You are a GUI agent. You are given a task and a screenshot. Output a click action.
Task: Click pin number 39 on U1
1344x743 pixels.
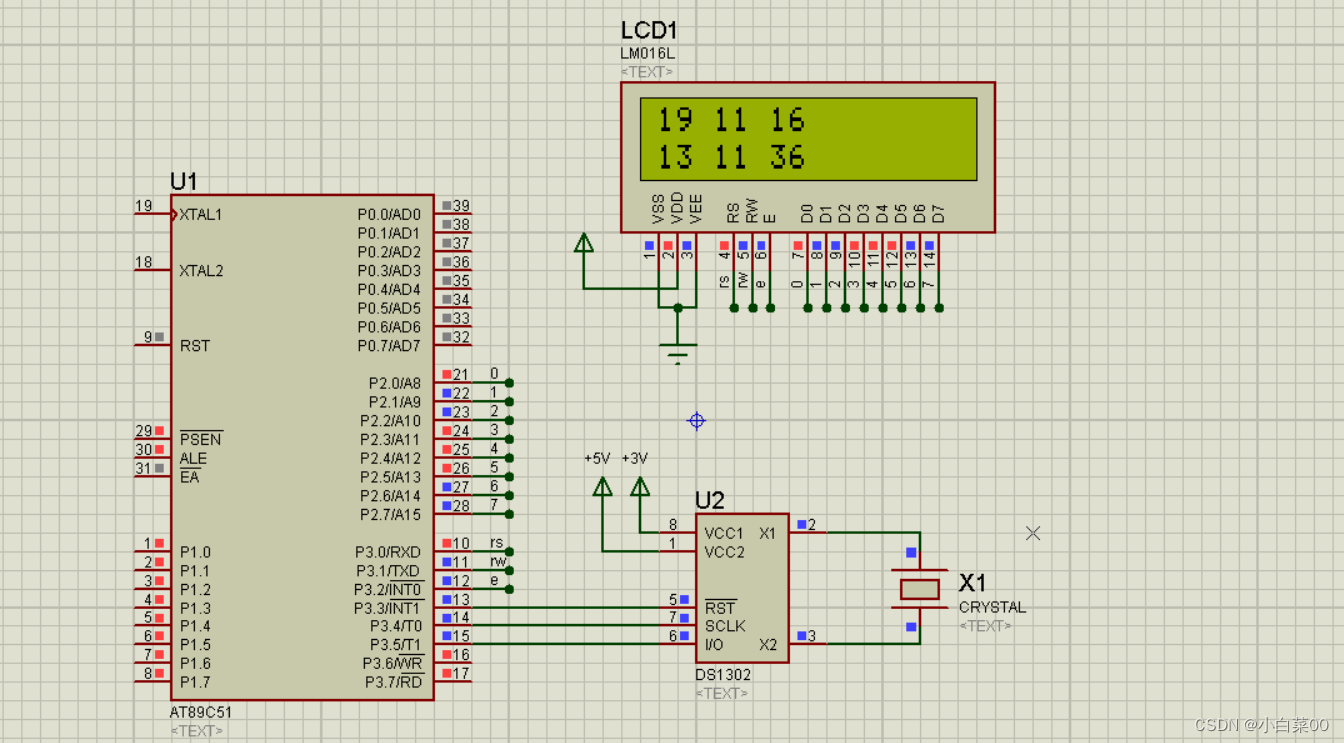(461, 206)
